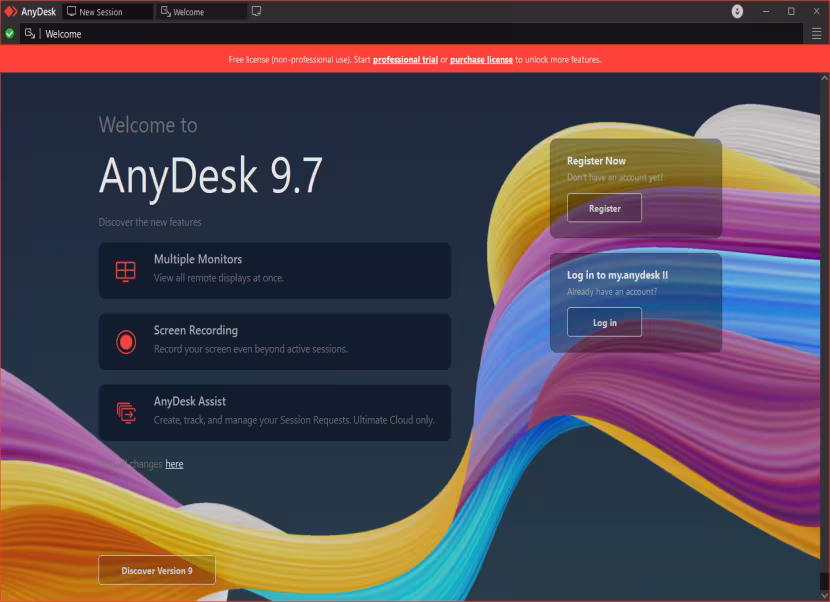Click the AnyDesk Assist icon
This screenshot has height=602, width=830.
coord(126,413)
